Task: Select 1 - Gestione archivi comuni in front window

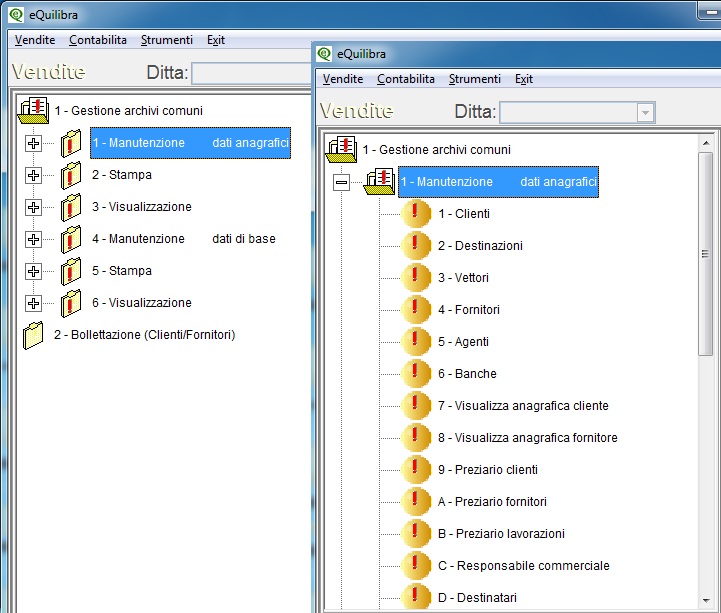Action: pos(436,149)
